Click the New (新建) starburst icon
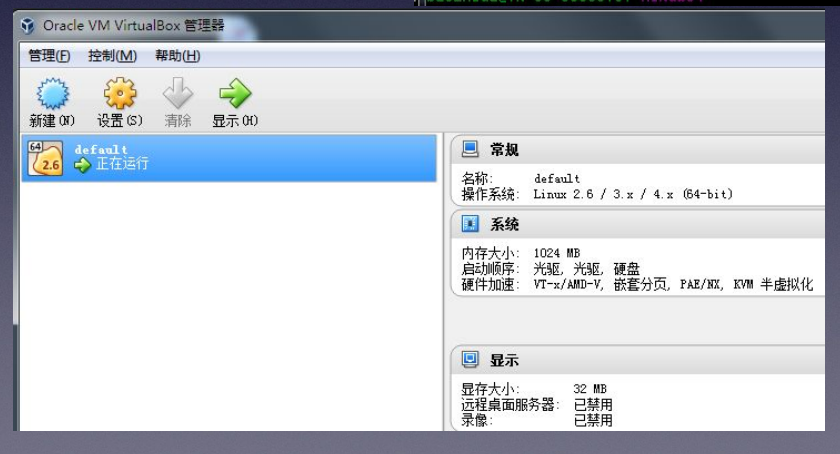Viewport: 840px width, 454px height. (x=52, y=93)
